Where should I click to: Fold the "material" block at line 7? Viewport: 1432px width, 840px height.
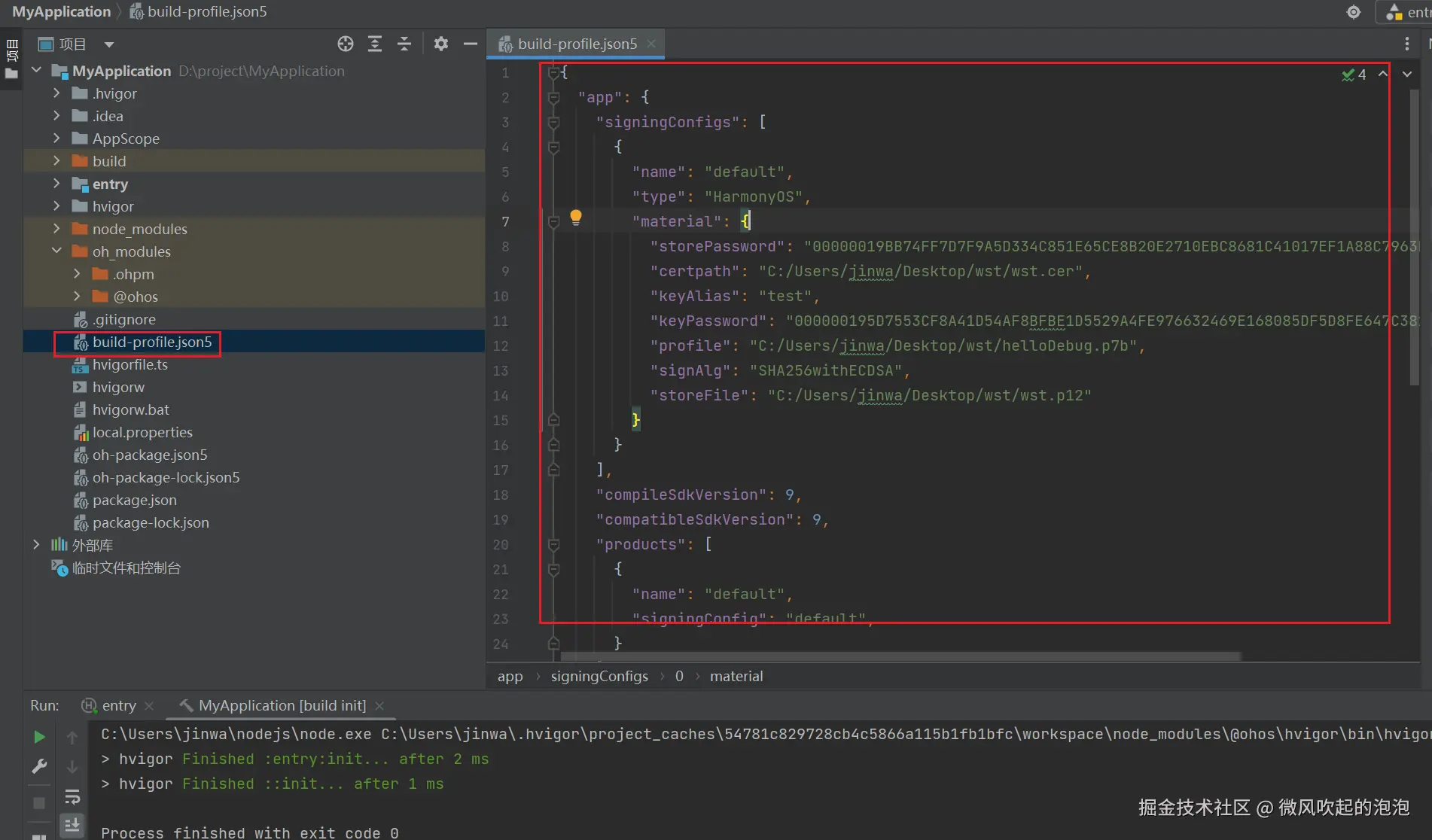pyautogui.click(x=553, y=221)
